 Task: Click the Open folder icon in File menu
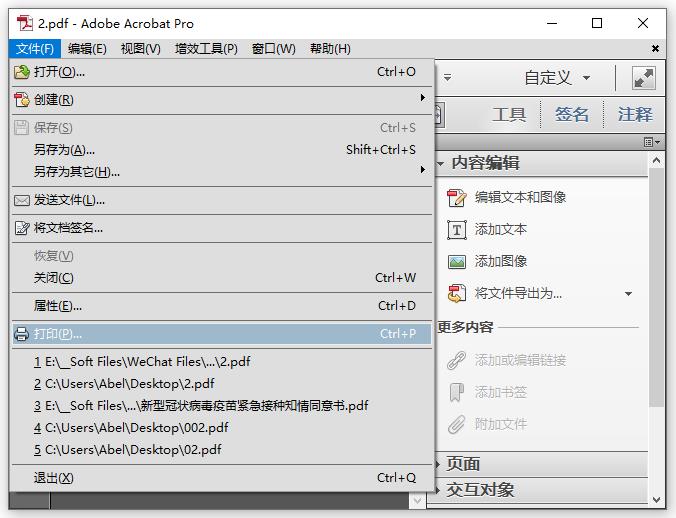pos(22,72)
